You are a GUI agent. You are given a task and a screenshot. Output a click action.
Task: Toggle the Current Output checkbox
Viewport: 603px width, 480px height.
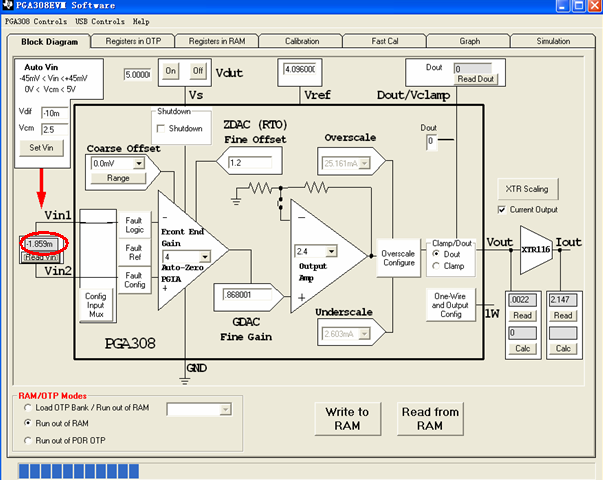501,210
